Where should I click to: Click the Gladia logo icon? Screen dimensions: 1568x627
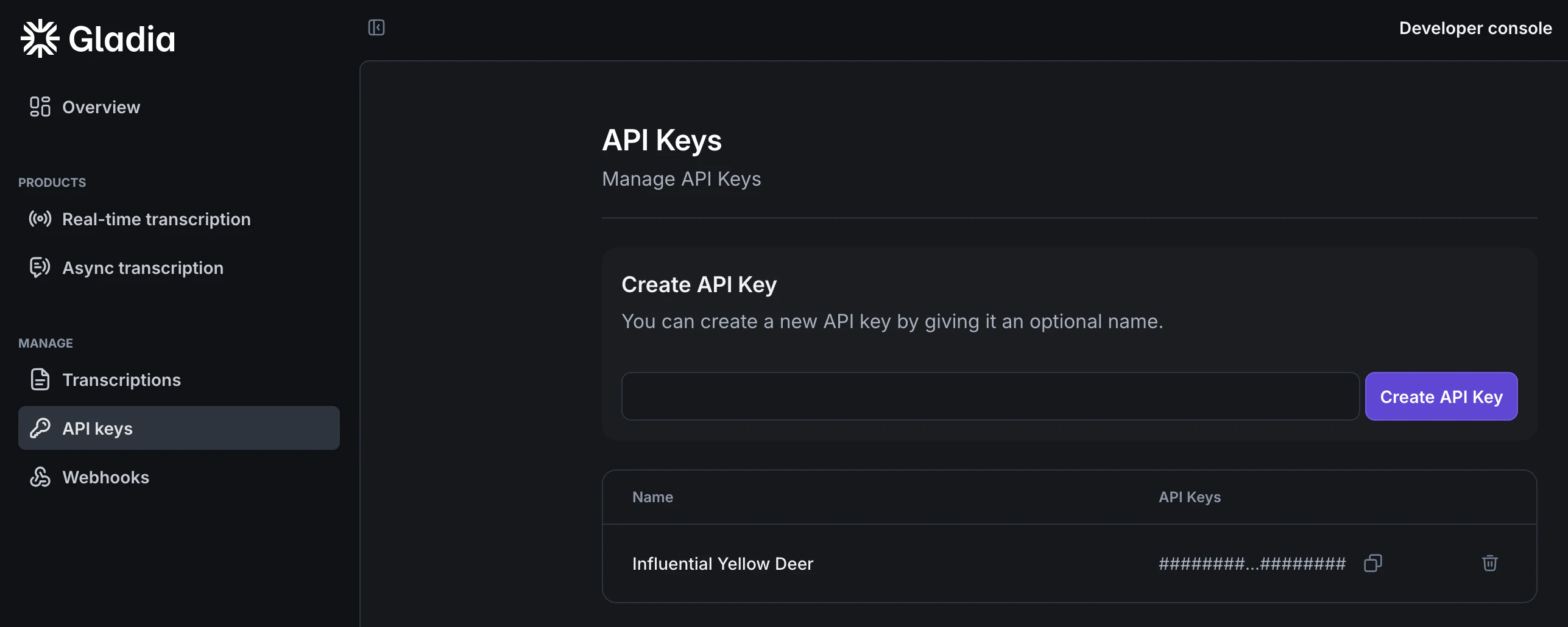point(39,37)
